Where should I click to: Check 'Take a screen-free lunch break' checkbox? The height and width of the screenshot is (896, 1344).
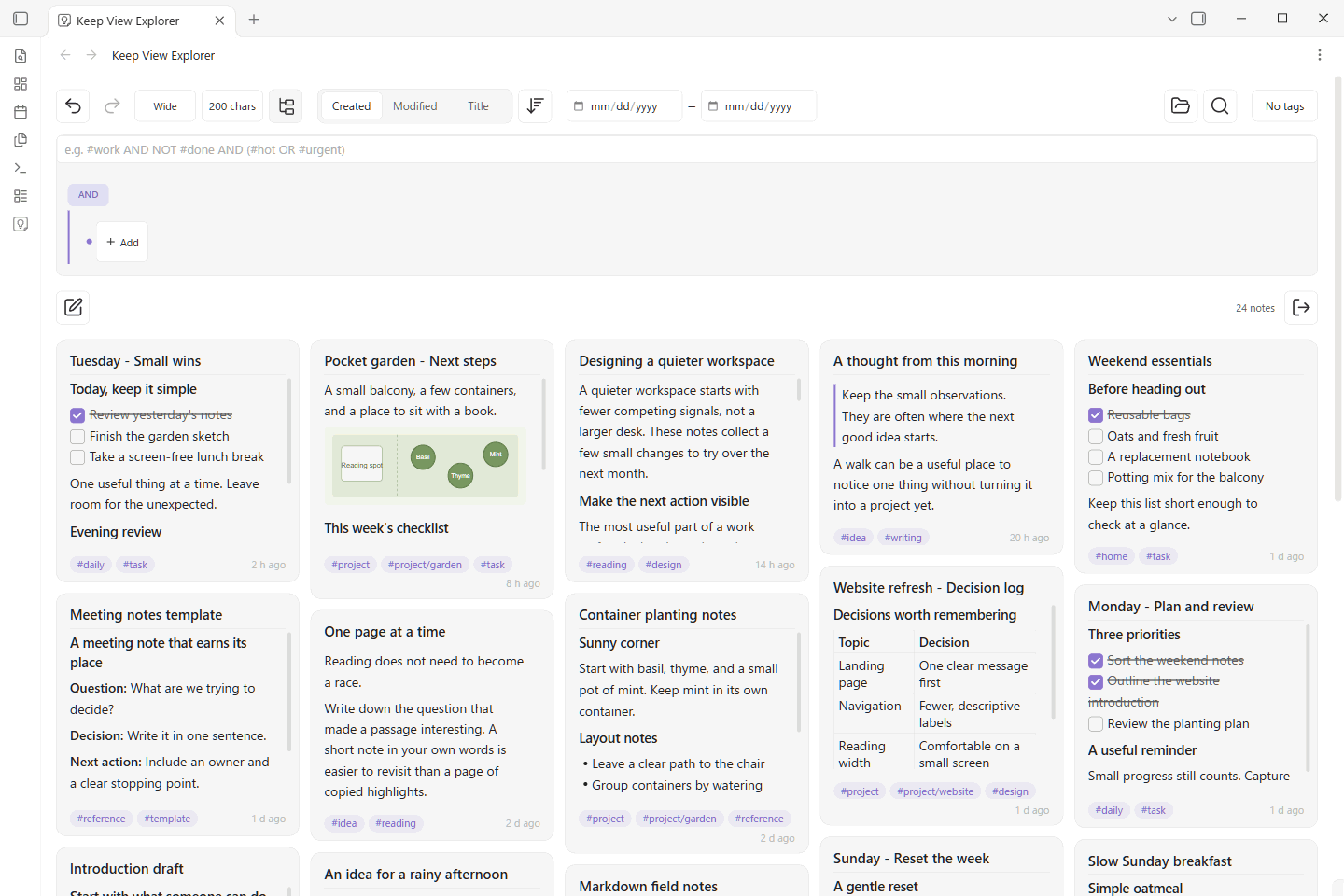77,456
